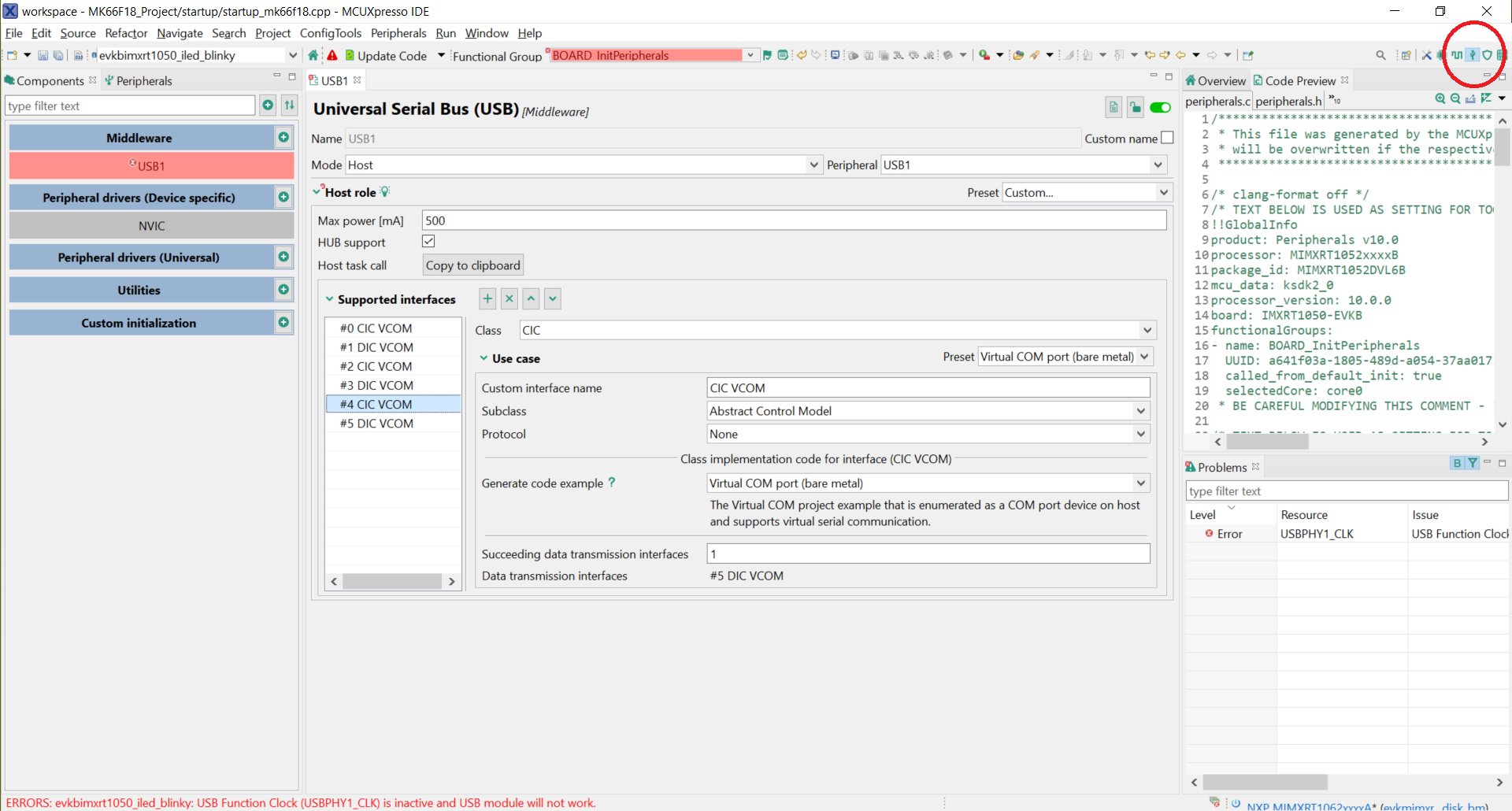Enable the Custom name checkbox
The height and width of the screenshot is (811, 1512).
(x=1167, y=137)
